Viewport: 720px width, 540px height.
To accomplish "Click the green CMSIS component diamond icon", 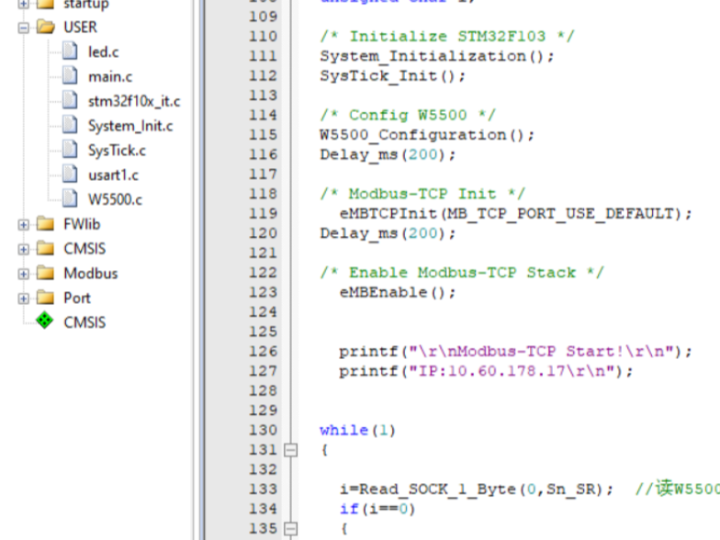I will (x=45, y=321).
